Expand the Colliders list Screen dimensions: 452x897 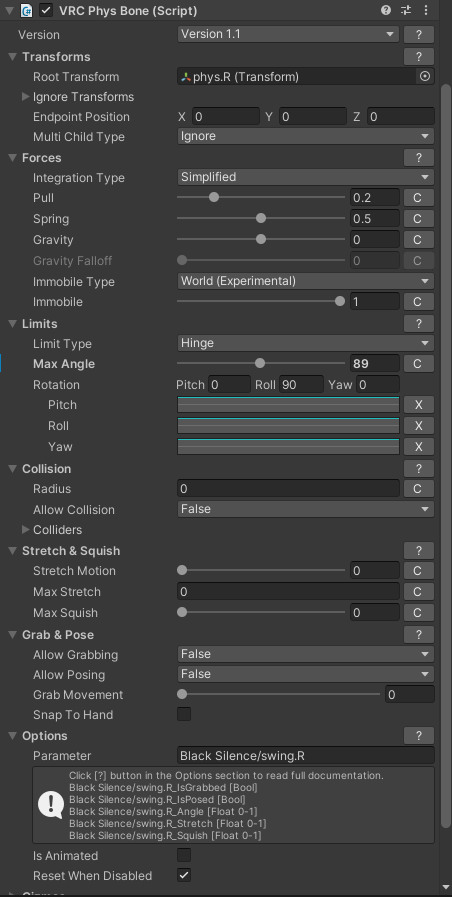click(x=25, y=530)
